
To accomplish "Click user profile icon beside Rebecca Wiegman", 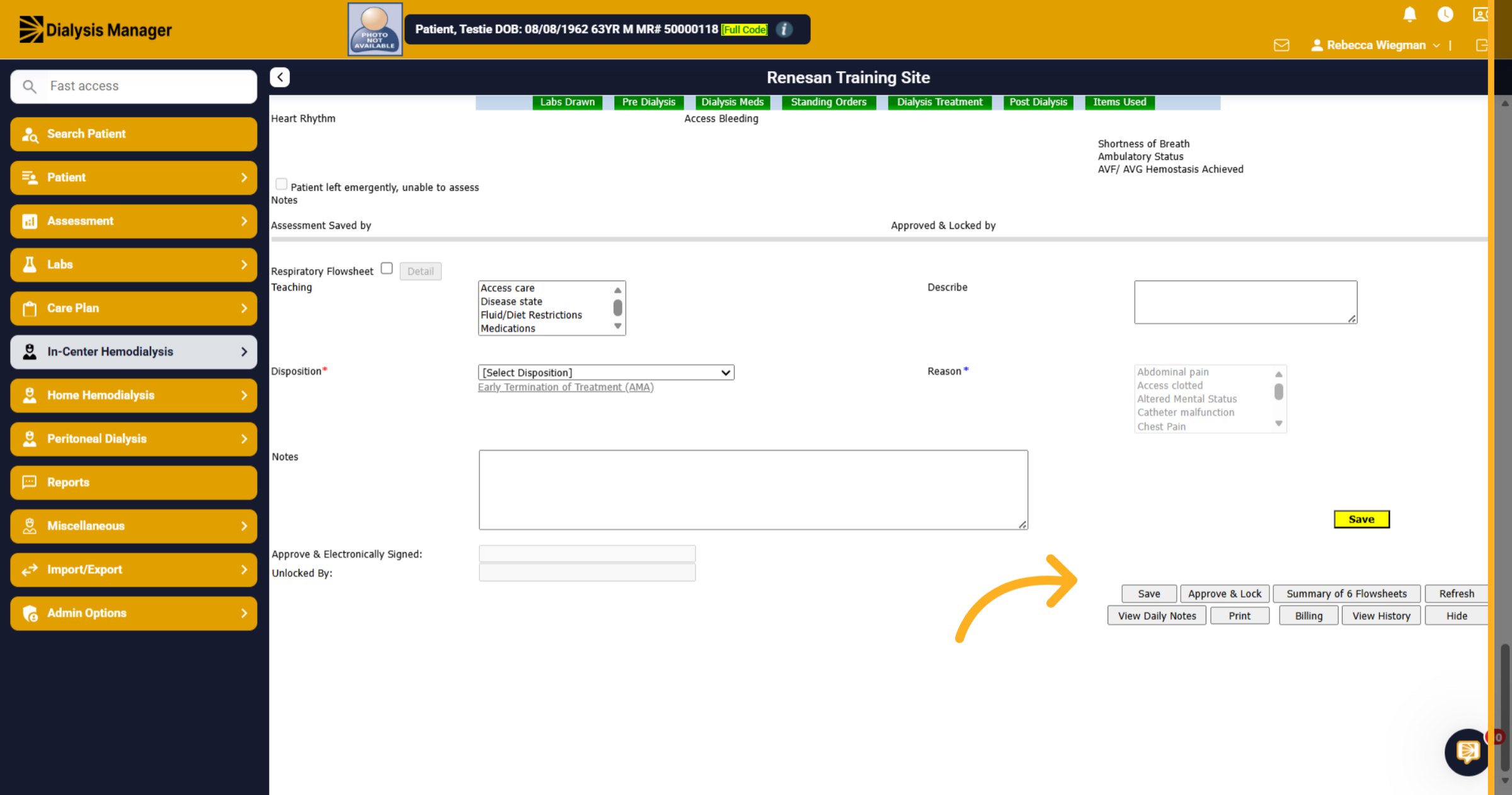I will (1317, 45).
